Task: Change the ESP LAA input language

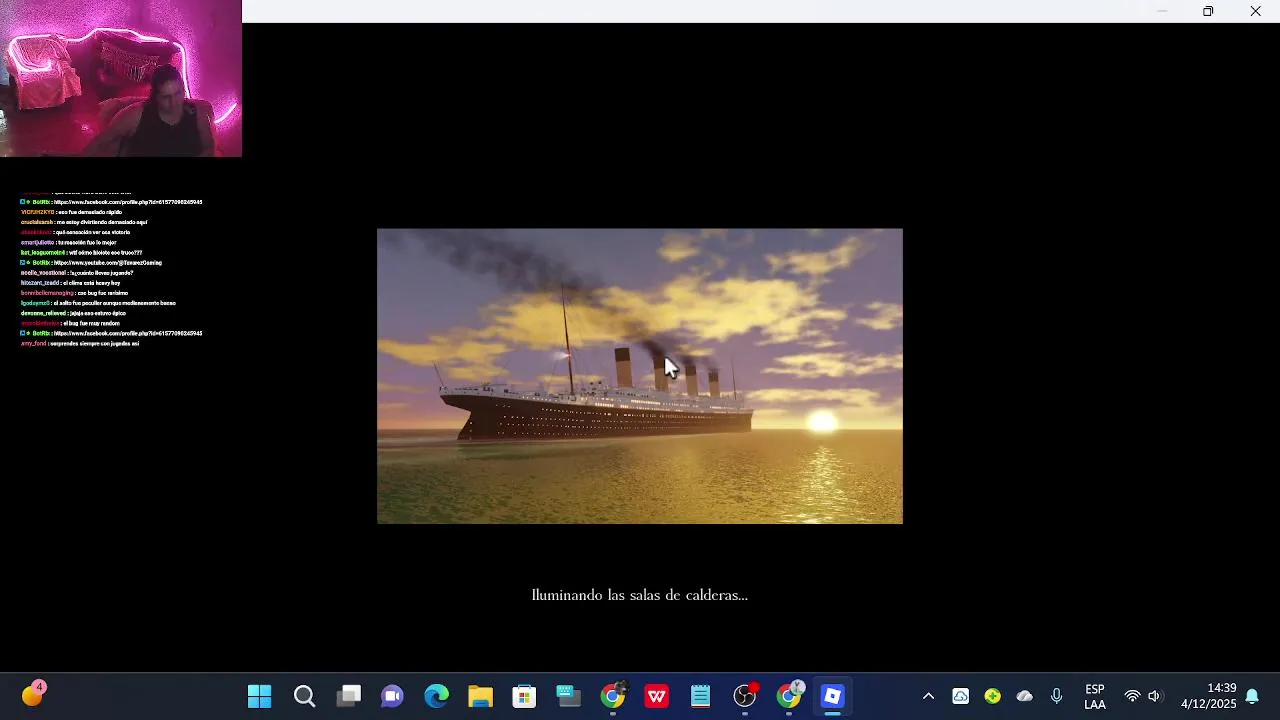Action: [x=1095, y=697]
